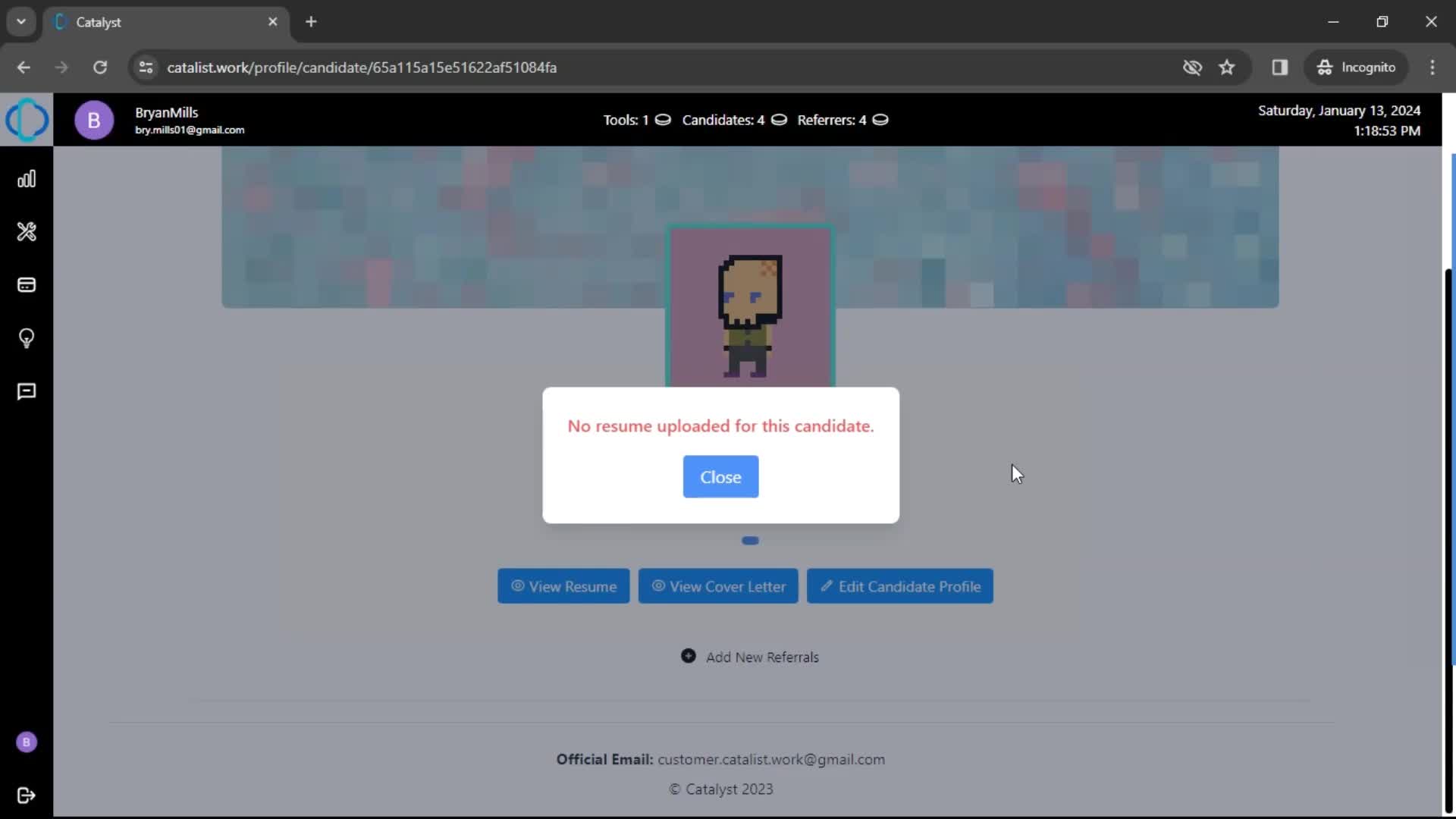This screenshot has height=819, width=1456.
Task: Click the BryanMills user profile avatar
Action: pyautogui.click(x=93, y=119)
